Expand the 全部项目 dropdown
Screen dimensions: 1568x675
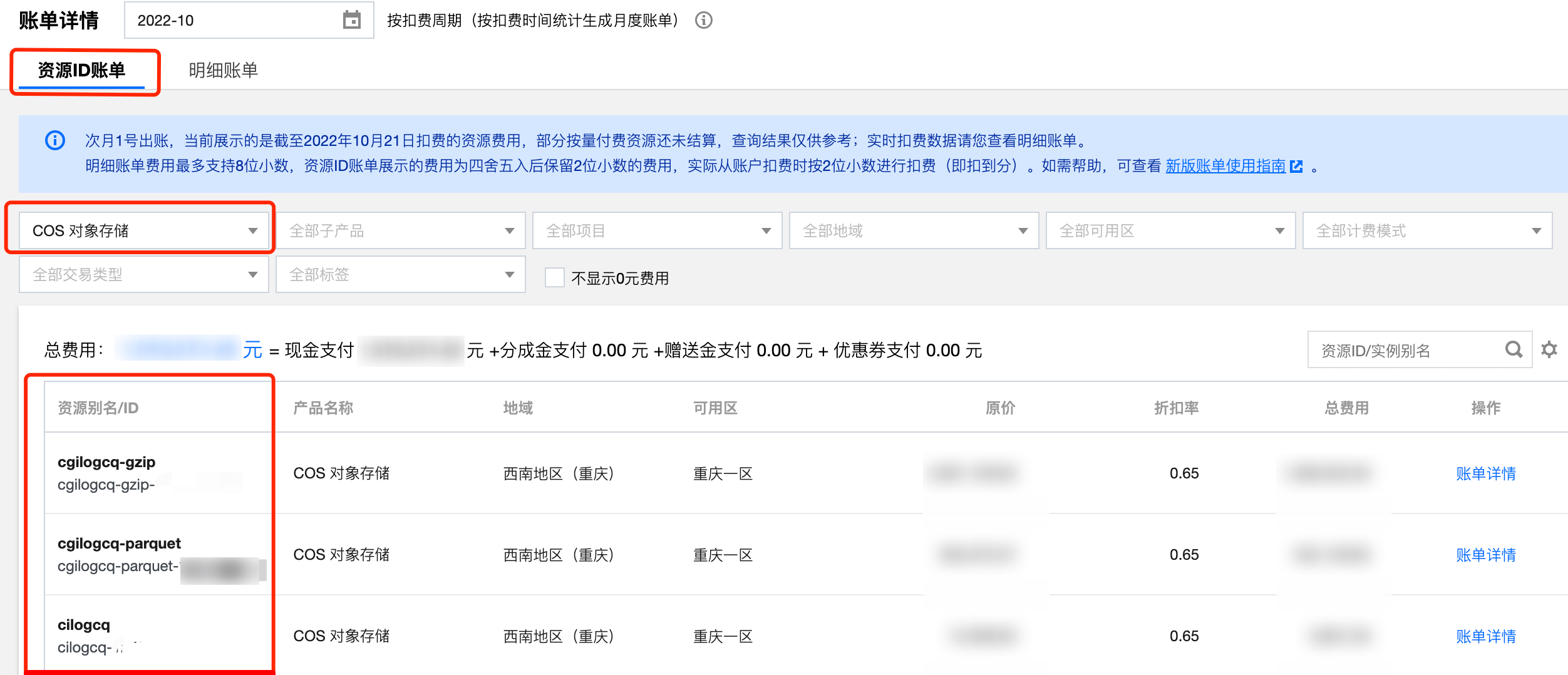658,230
